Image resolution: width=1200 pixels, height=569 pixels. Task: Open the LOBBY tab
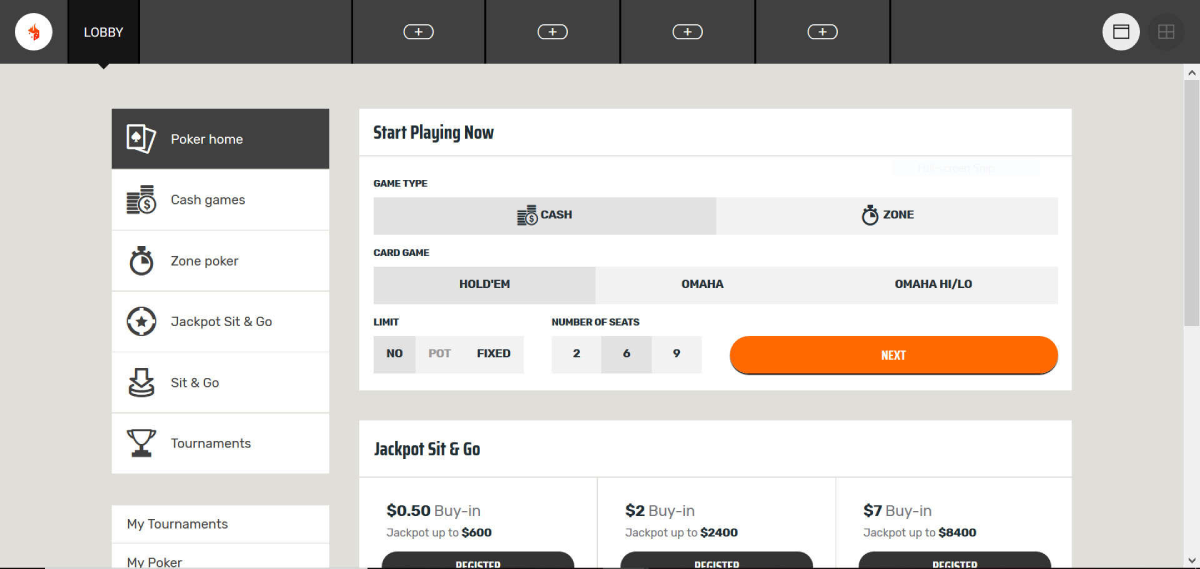103,32
